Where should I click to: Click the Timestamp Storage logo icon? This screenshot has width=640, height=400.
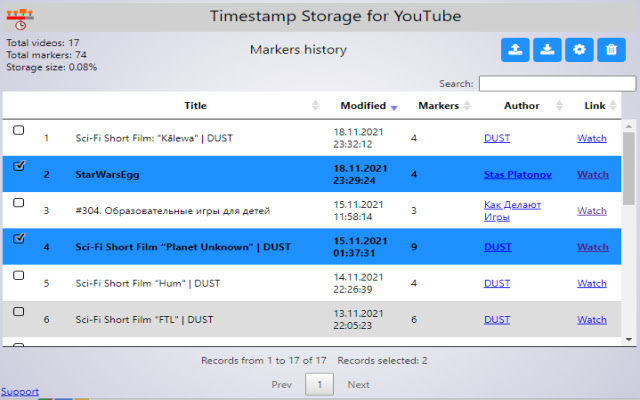[20, 19]
